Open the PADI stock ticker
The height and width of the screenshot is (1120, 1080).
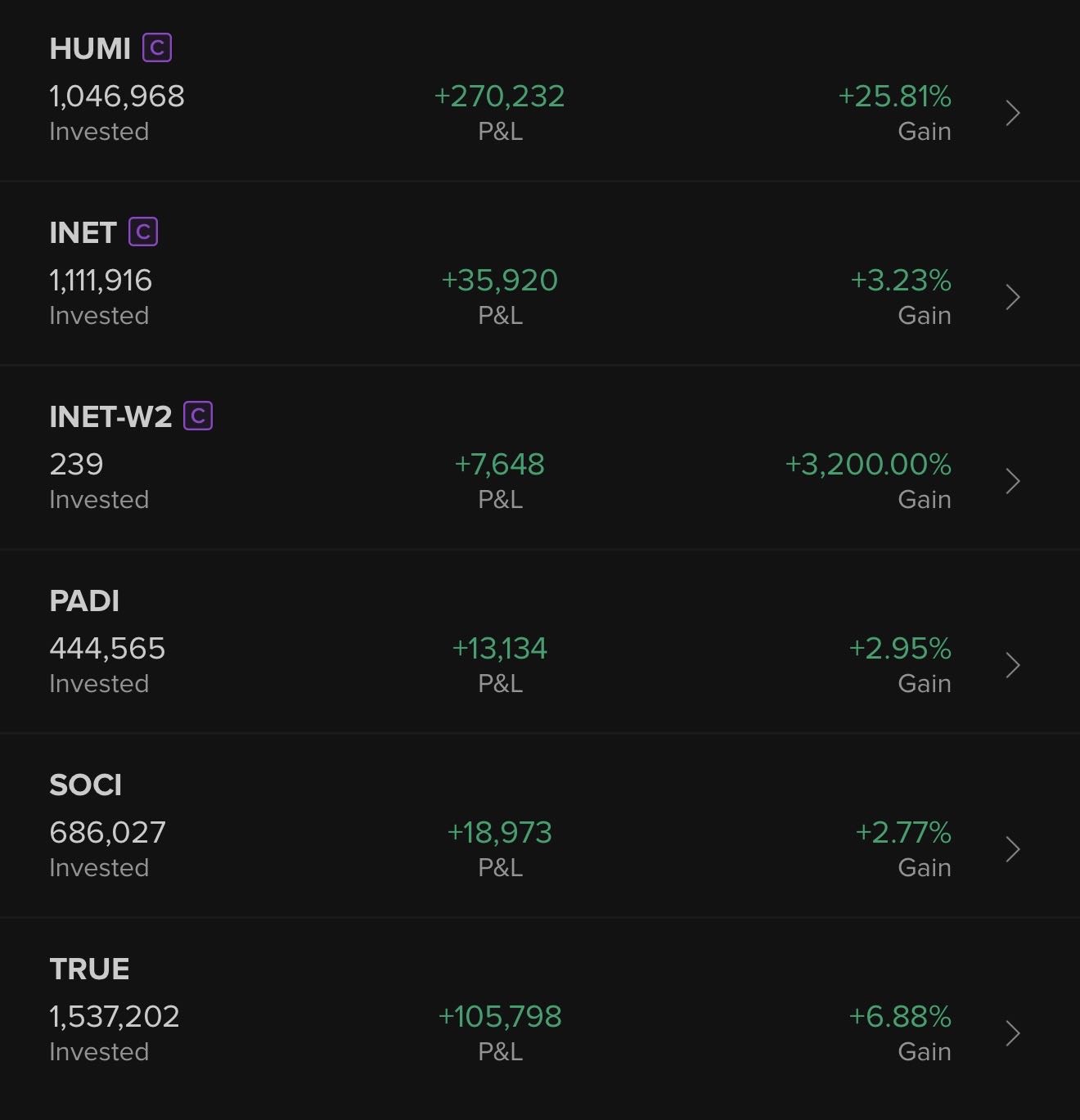point(84,601)
